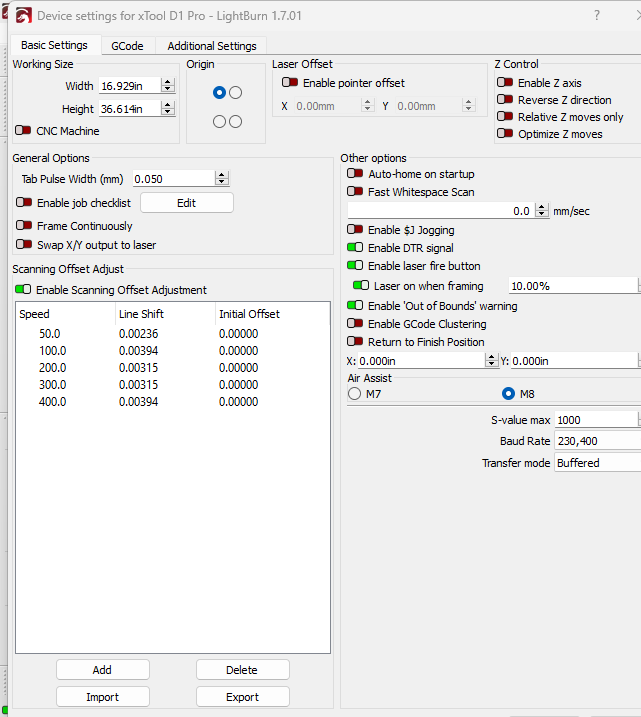Click the framing power 10.00% field

pyautogui.click(x=573, y=286)
